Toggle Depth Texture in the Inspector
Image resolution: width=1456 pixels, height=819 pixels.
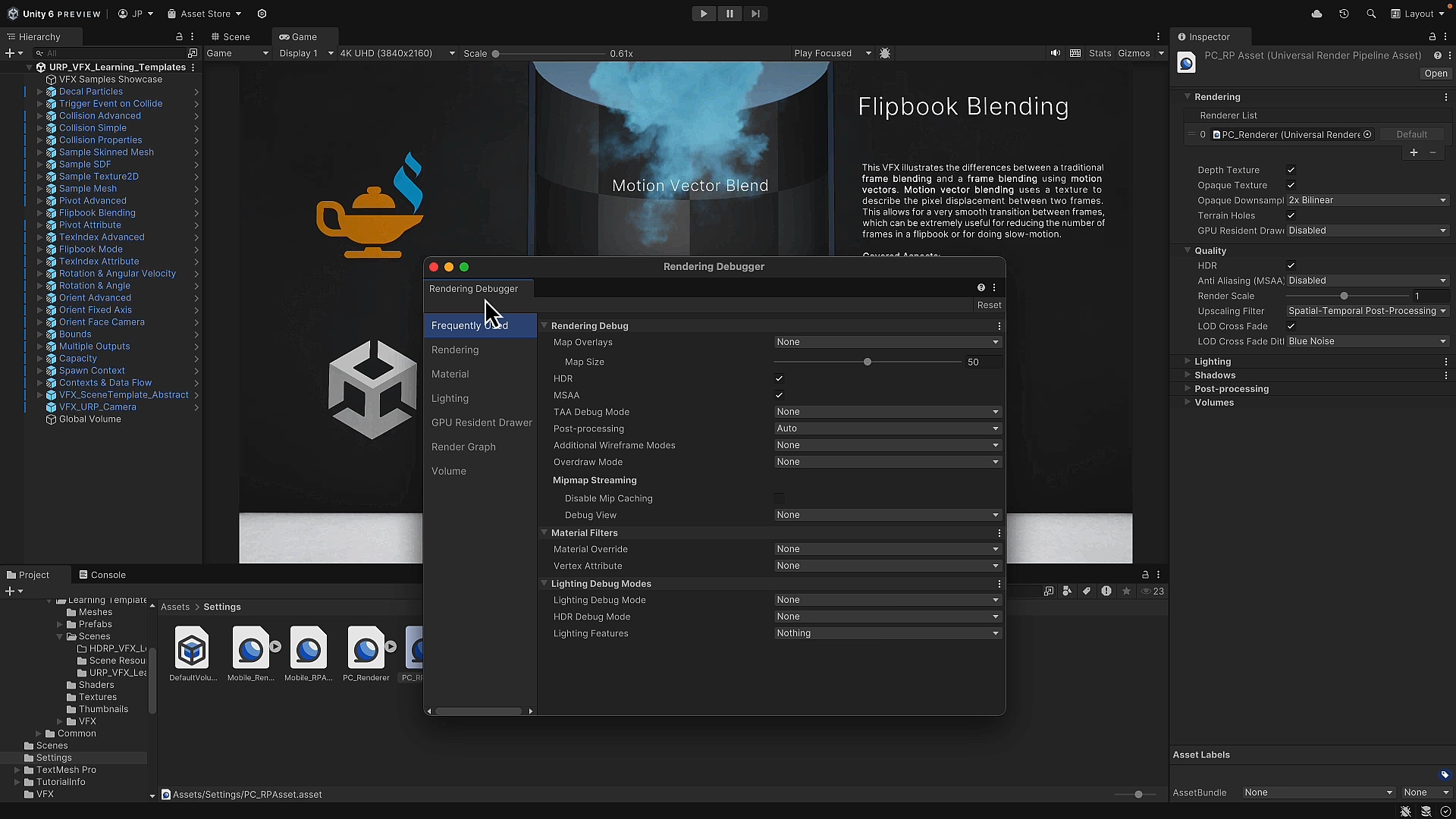click(1291, 170)
